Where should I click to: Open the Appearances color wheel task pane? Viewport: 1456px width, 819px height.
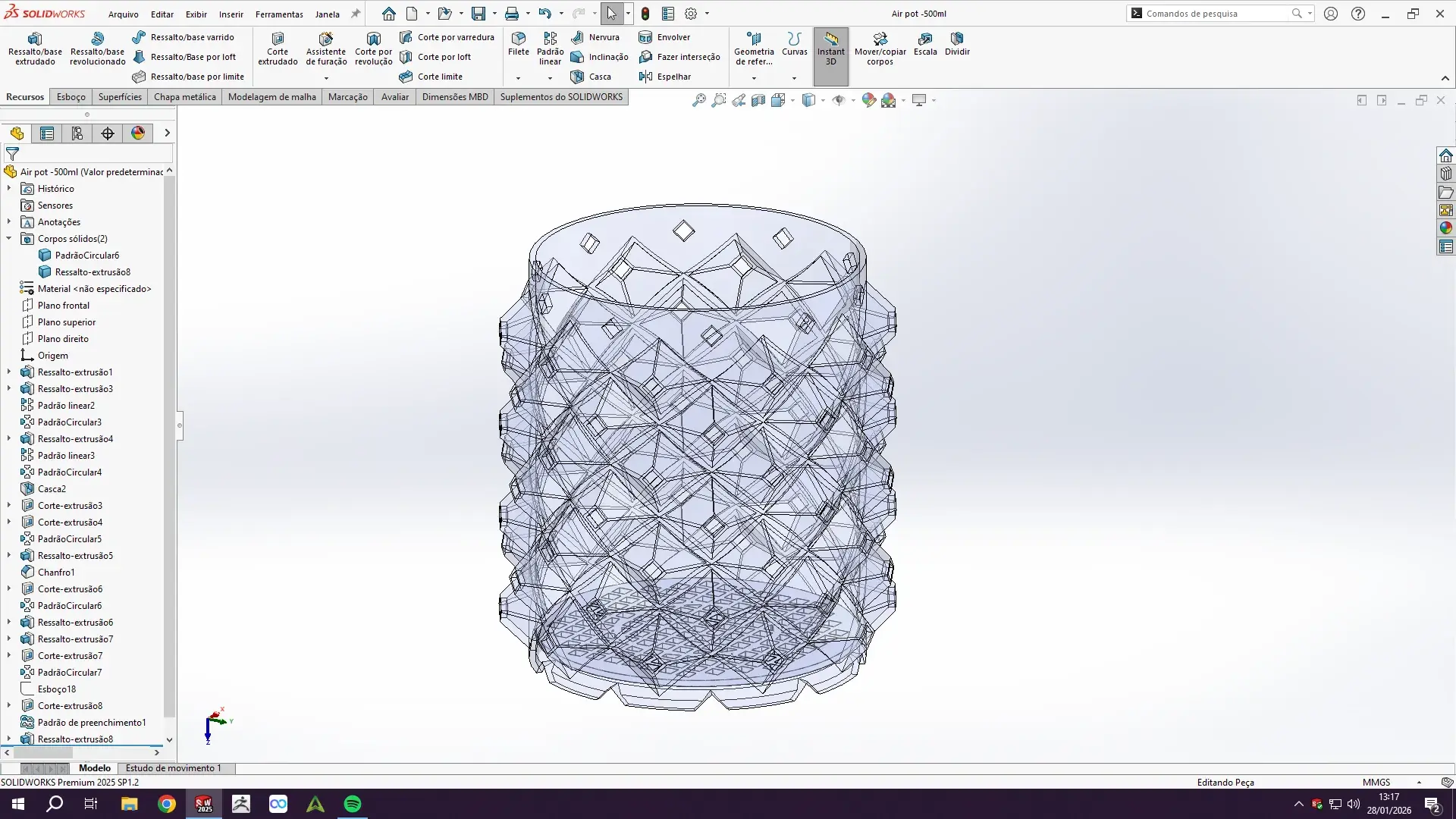pyautogui.click(x=1446, y=228)
